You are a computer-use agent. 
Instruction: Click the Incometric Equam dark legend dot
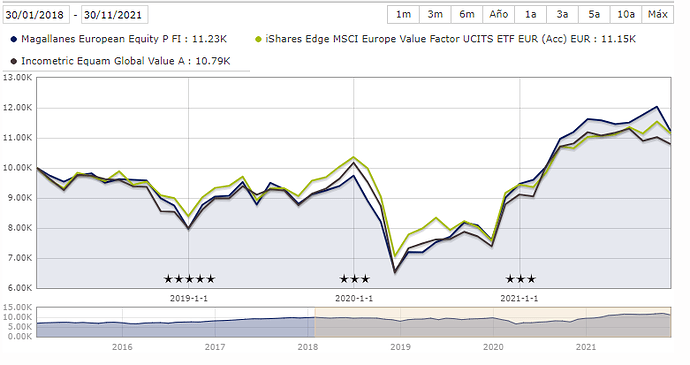14,61
